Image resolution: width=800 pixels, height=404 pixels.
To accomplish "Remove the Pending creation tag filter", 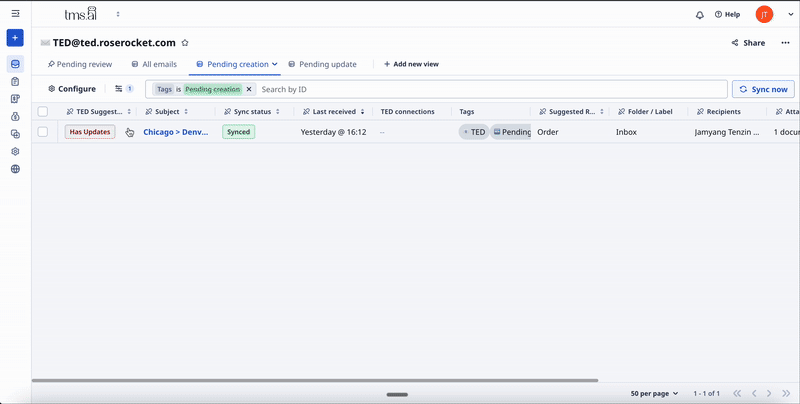I will (249, 89).
